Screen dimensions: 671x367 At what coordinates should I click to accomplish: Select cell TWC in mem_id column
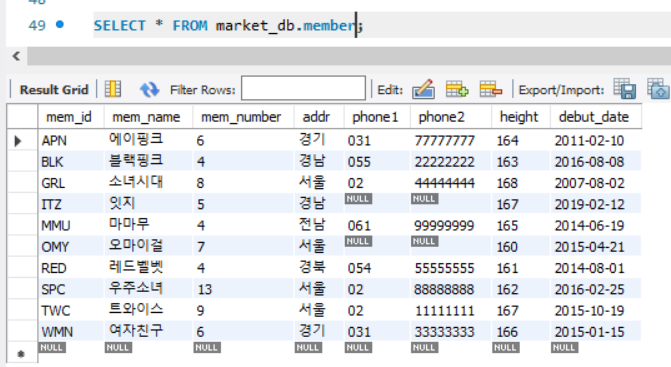click(71, 311)
